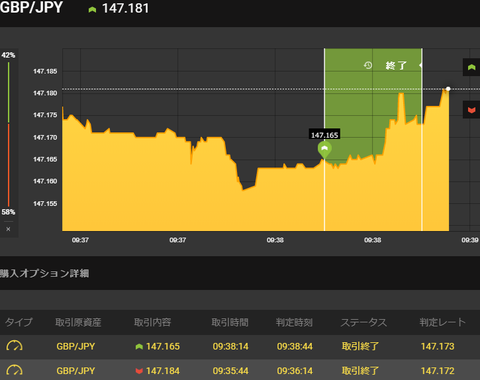Viewport: 480px width, 380px height.
Task: Click the green up arrow beside the 147.181 price
Action: (x=92, y=10)
